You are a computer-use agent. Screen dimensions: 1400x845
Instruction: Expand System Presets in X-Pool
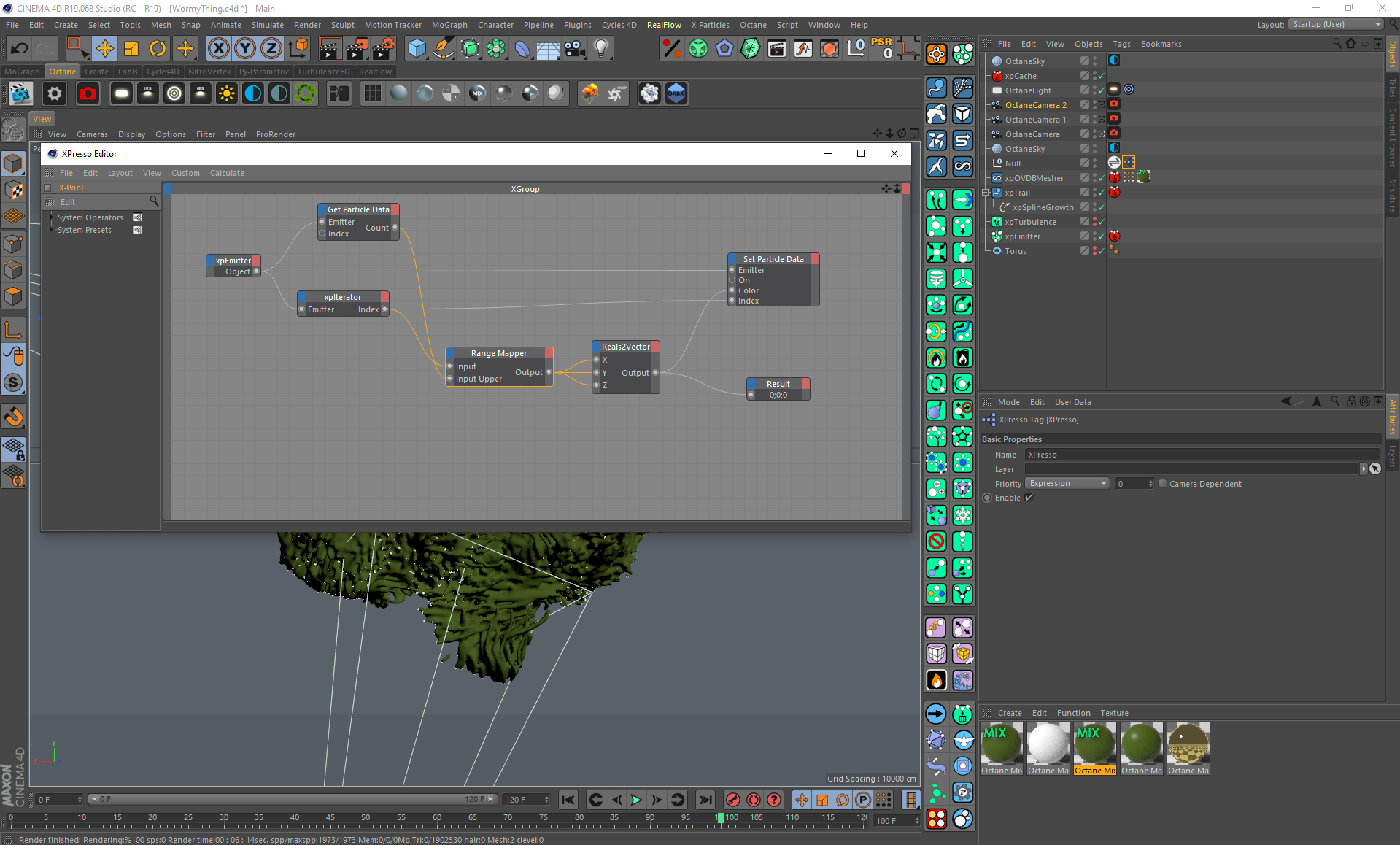pyautogui.click(x=51, y=230)
